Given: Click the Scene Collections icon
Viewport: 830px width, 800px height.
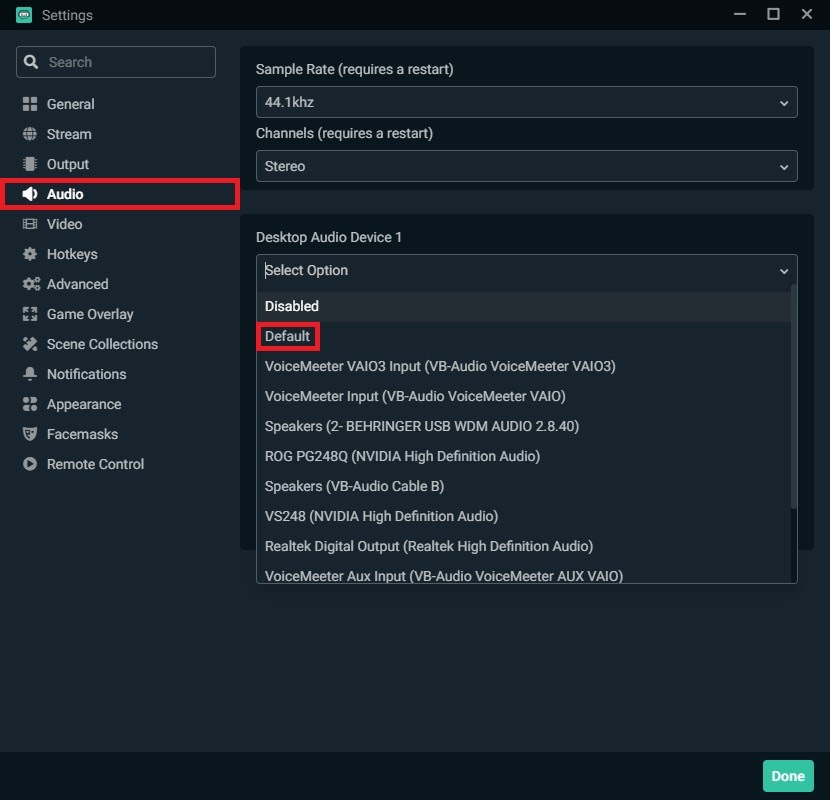Looking at the screenshot, I should click(30, 344).
